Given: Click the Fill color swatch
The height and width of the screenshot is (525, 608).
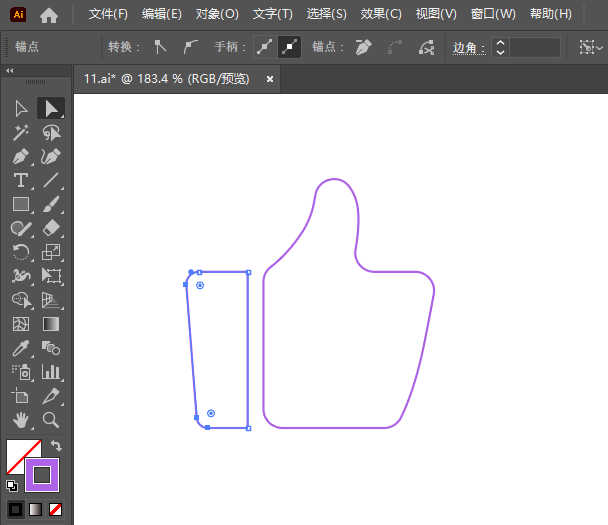Looking at the screenshot, I should tap(17, 451).
